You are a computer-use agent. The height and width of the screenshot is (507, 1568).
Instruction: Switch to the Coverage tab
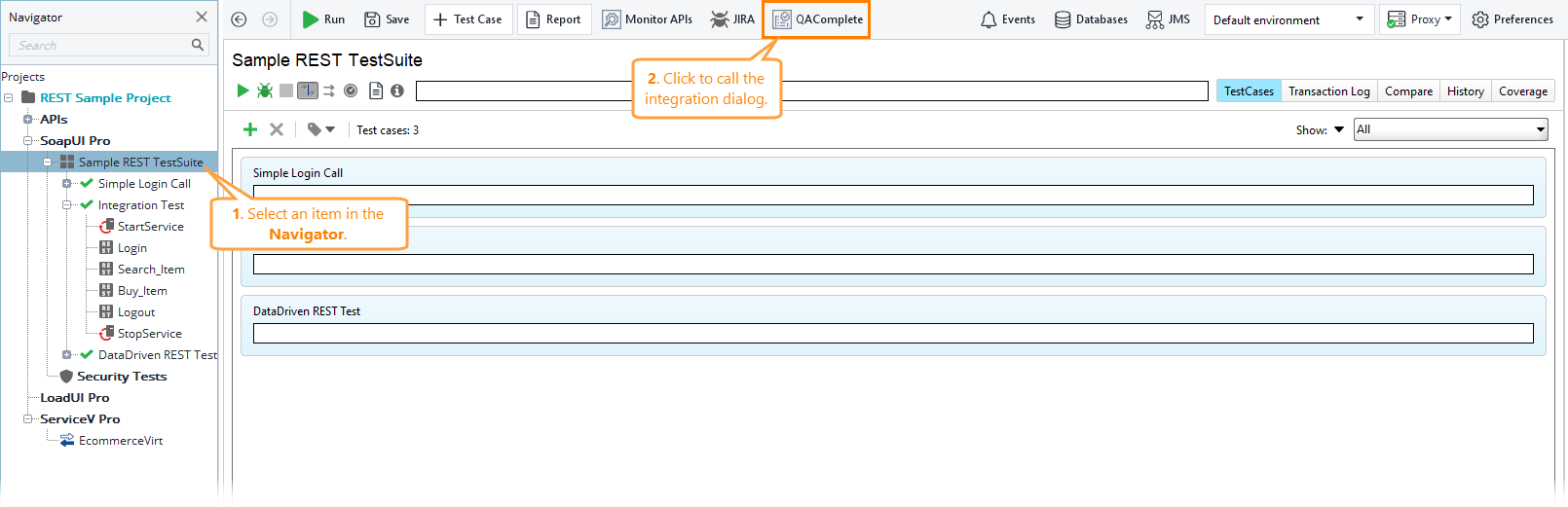(x=1523, y=91)
